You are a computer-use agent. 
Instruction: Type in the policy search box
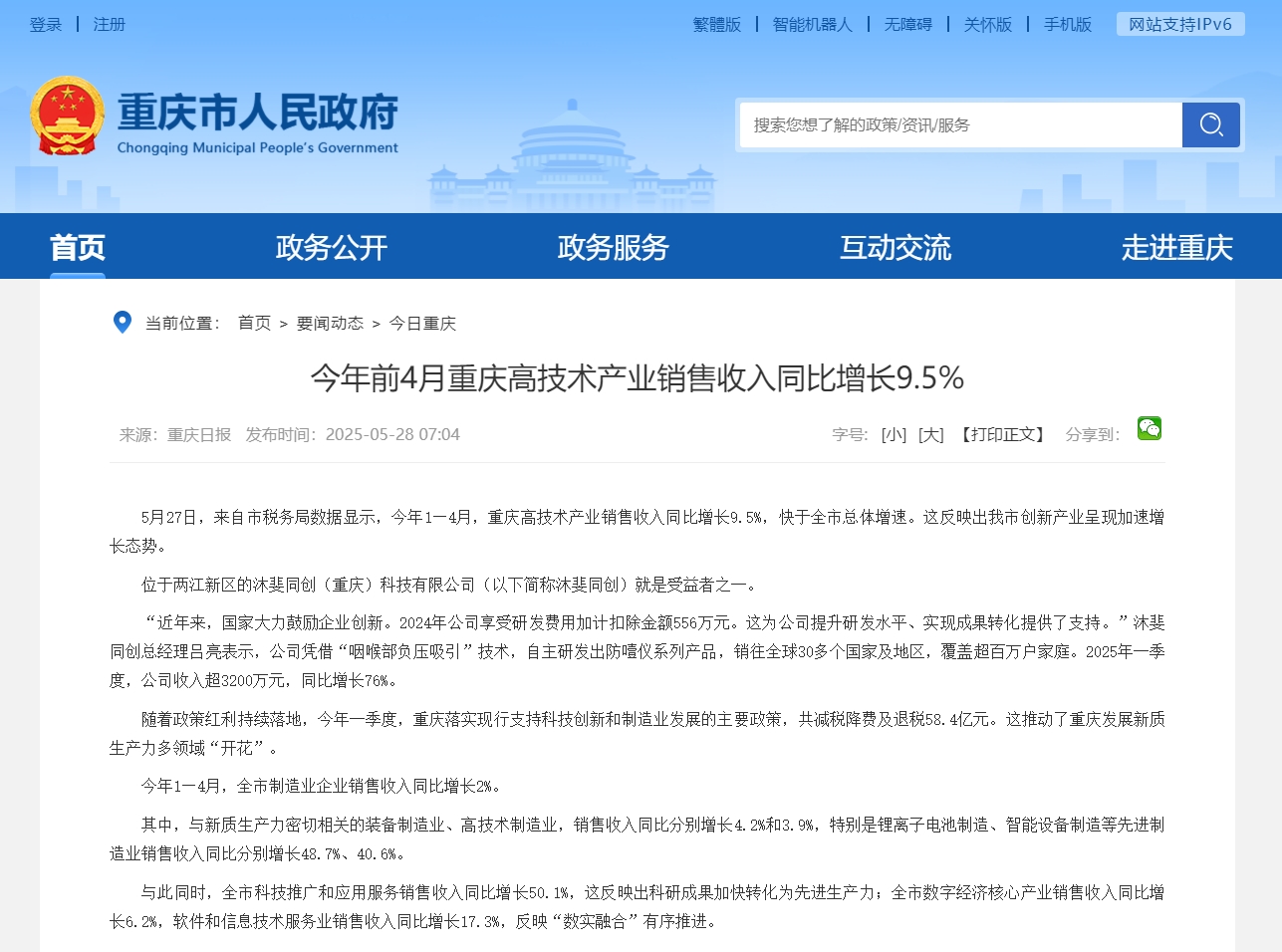click(960, 124)
